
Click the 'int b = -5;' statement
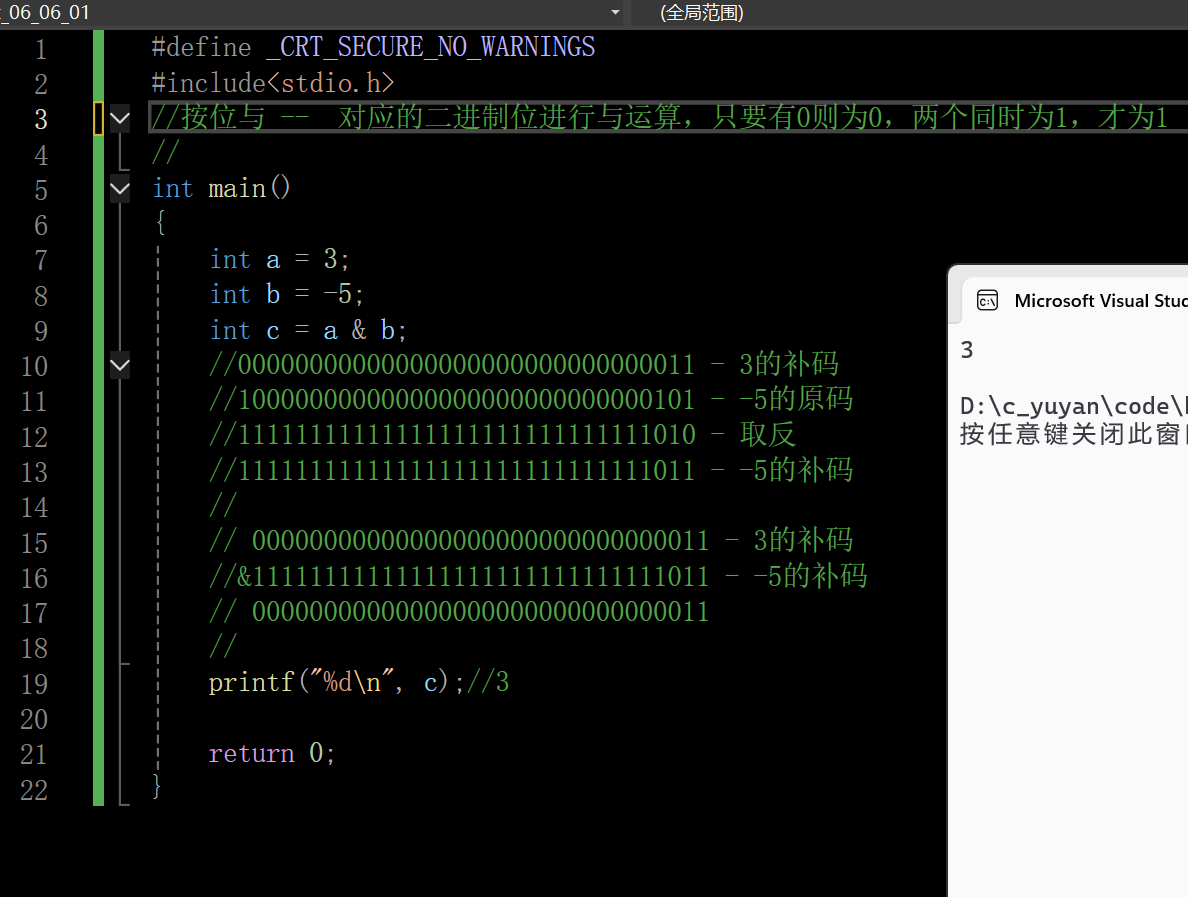287,294
